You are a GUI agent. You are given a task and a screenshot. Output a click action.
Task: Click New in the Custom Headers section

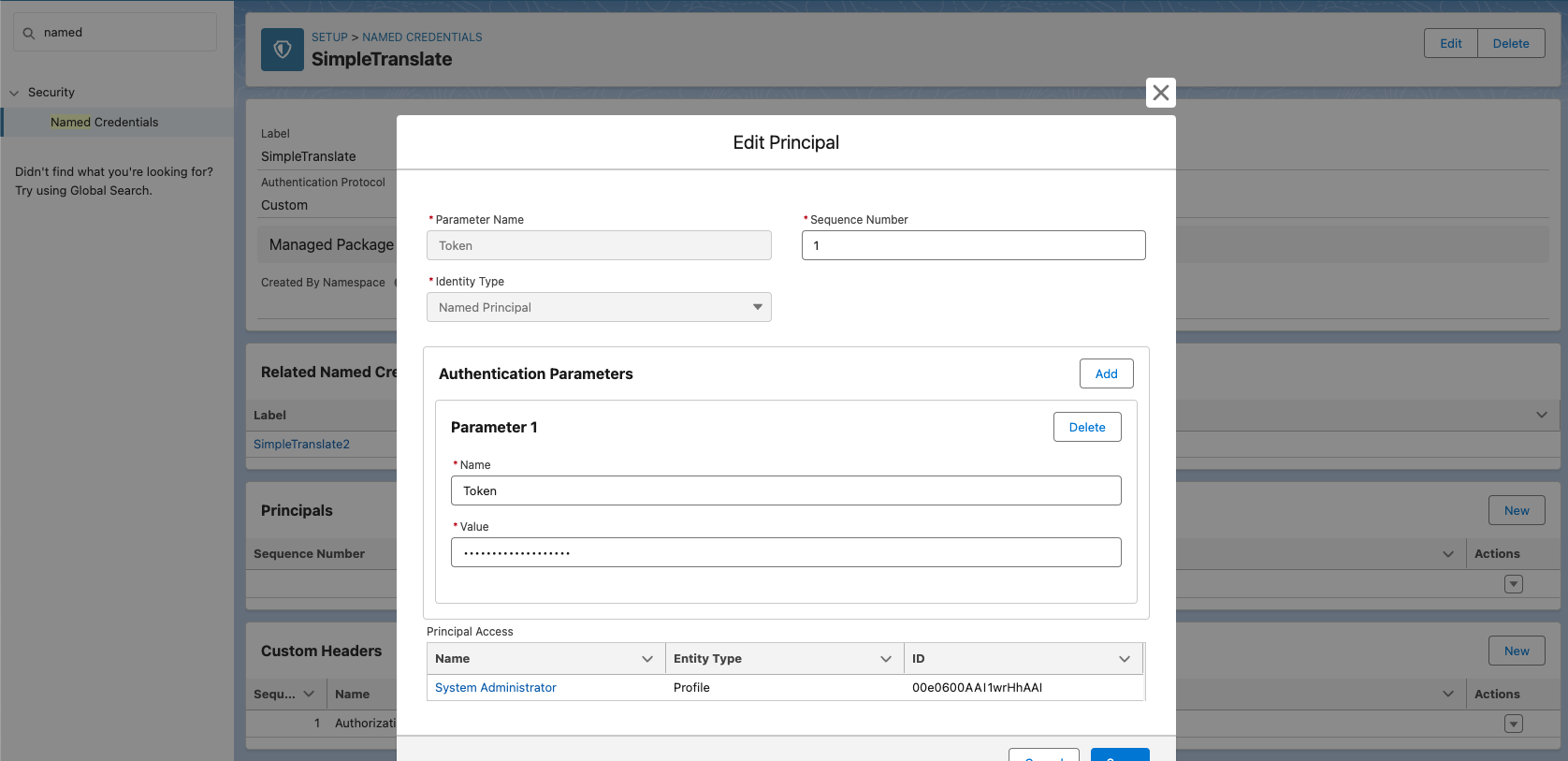pyautogui.click(x=1517, y=651)
